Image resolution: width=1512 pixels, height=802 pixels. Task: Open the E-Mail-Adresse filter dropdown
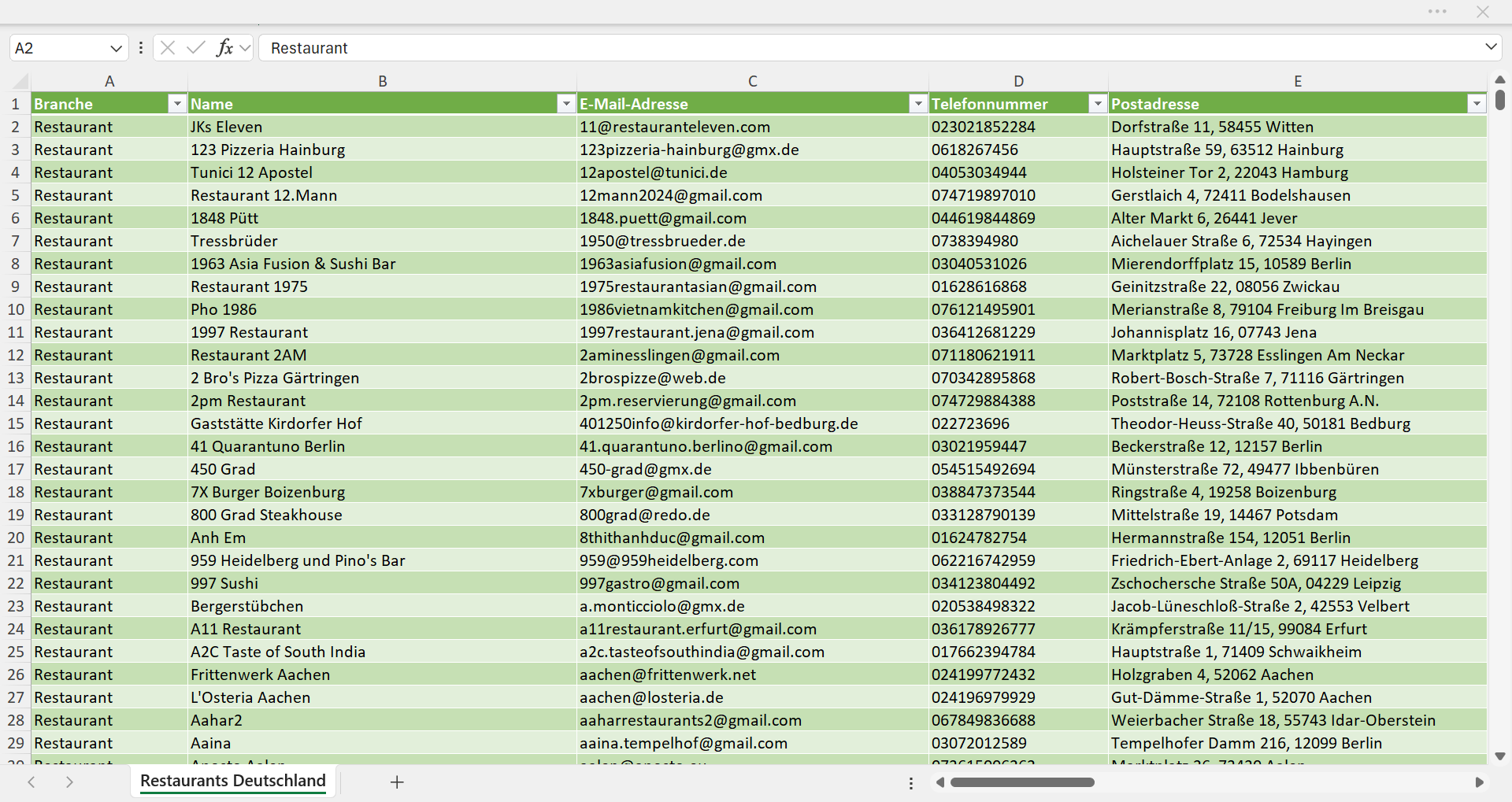click(918, 104)
